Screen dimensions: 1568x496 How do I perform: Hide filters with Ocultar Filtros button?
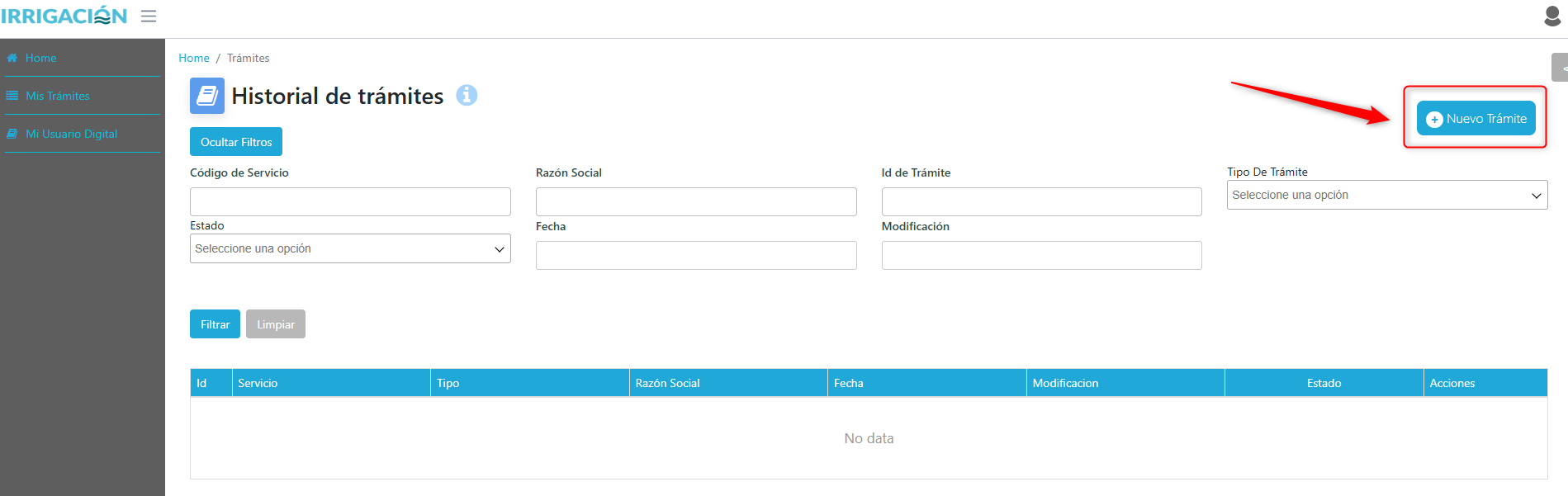click(x=236, y=142)
